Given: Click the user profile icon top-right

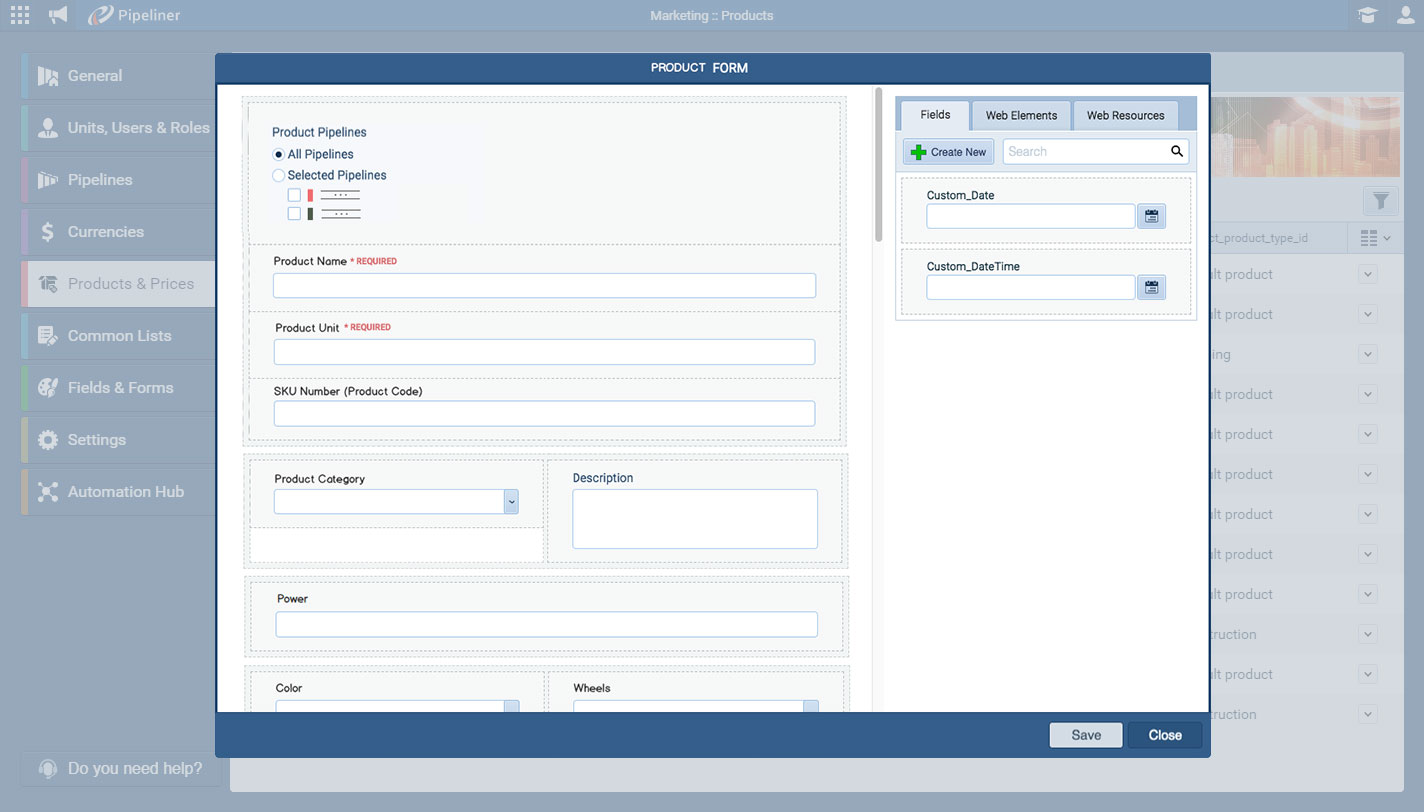Looking at the screenshot, I should pos(1405,15).
